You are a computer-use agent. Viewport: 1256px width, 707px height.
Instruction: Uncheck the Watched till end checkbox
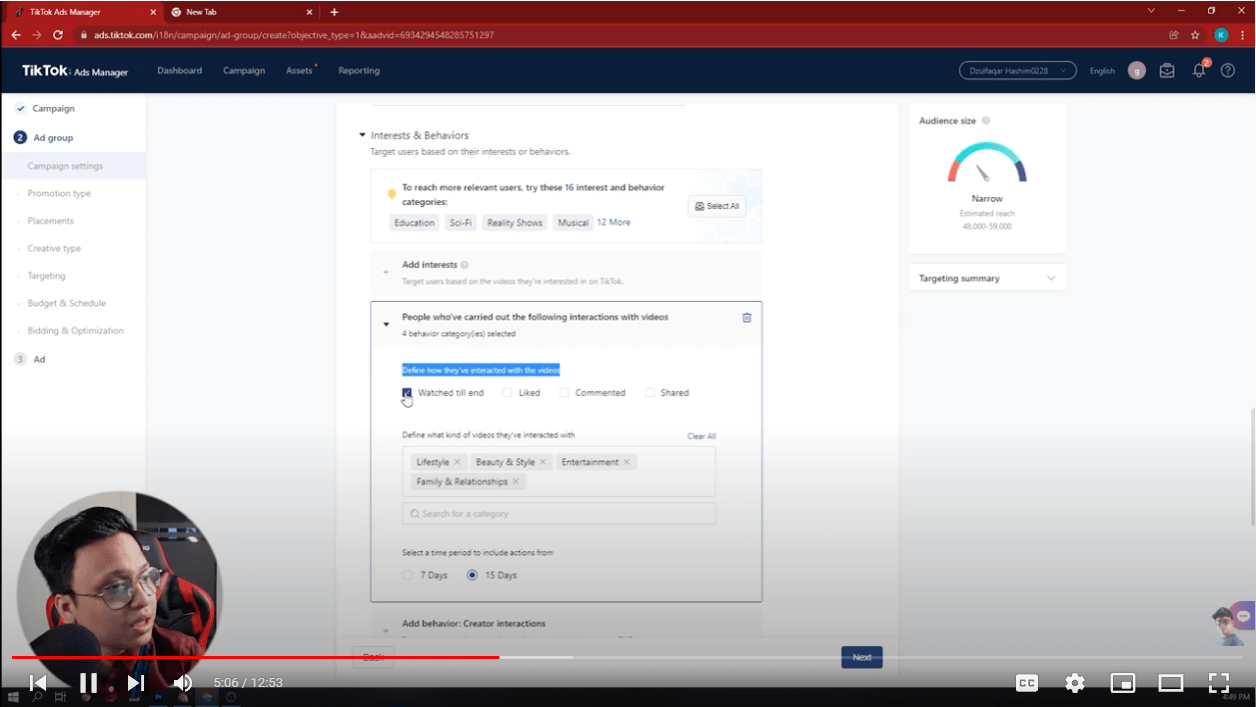407,393
